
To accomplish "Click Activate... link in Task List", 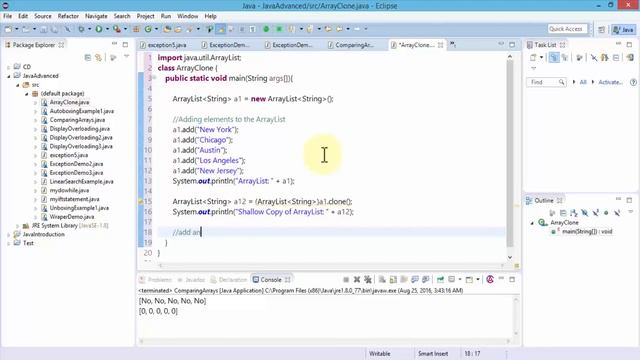I will (x=610, y=82).
